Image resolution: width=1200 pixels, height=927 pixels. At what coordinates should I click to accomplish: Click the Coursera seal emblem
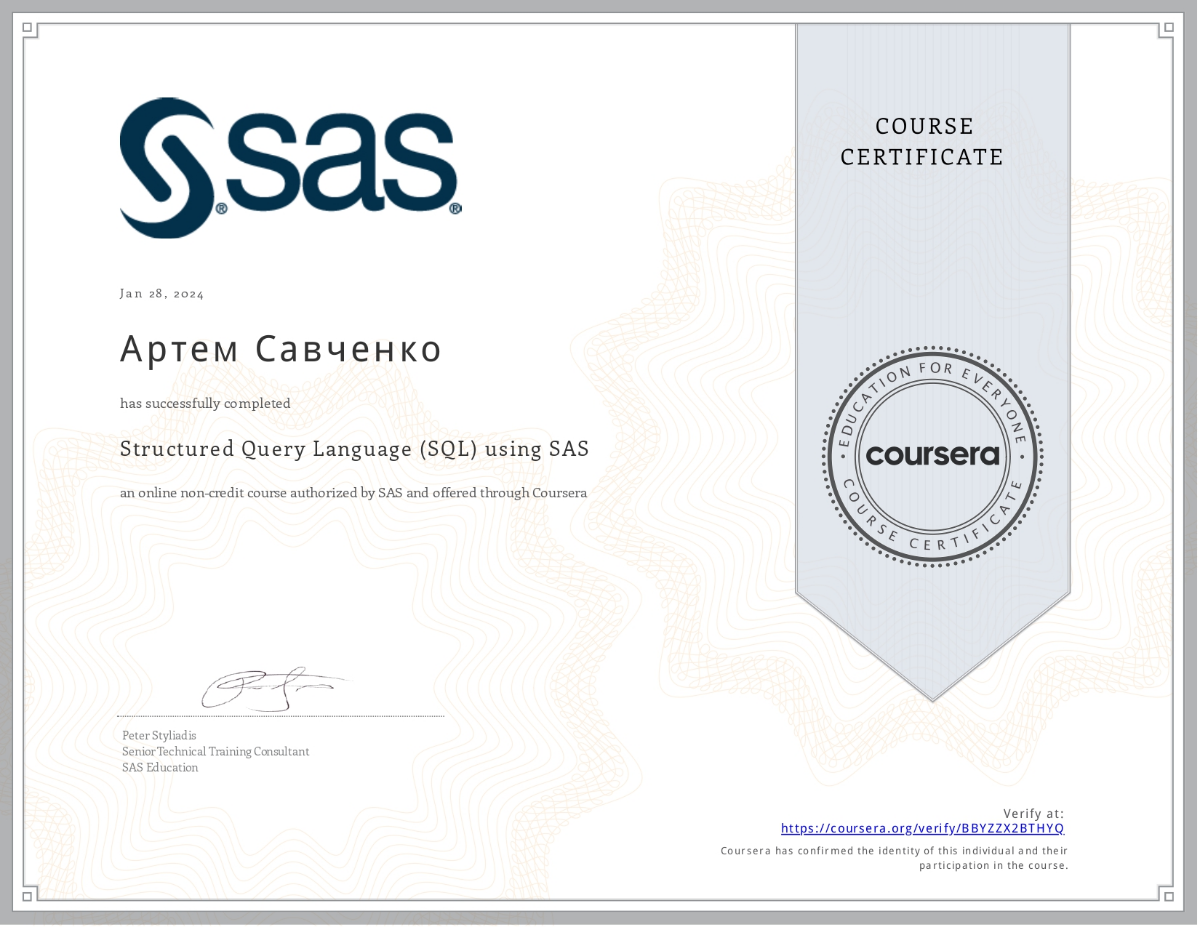(932, 456)
